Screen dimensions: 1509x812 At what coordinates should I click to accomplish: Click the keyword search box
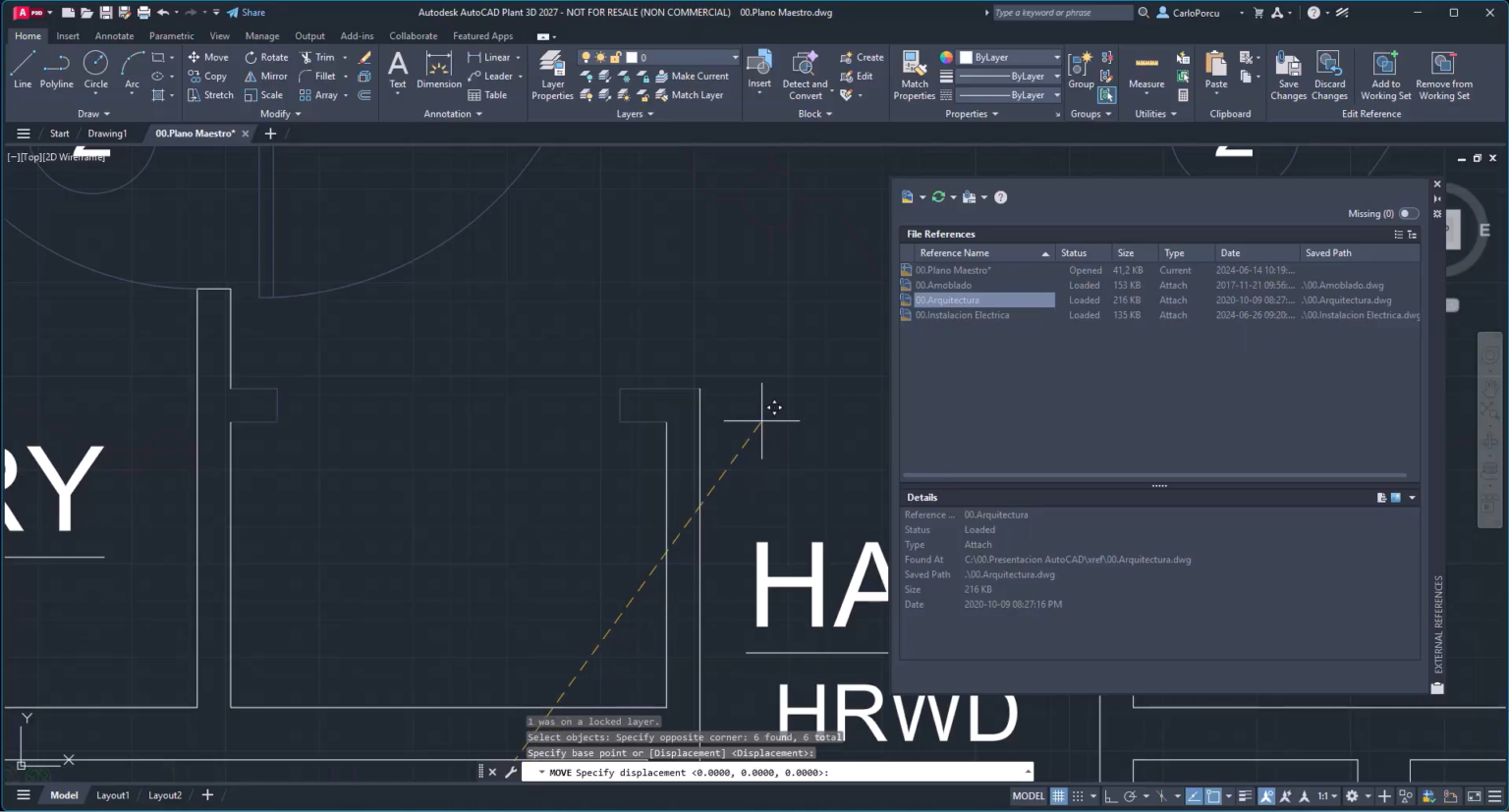coord(1062,13)
